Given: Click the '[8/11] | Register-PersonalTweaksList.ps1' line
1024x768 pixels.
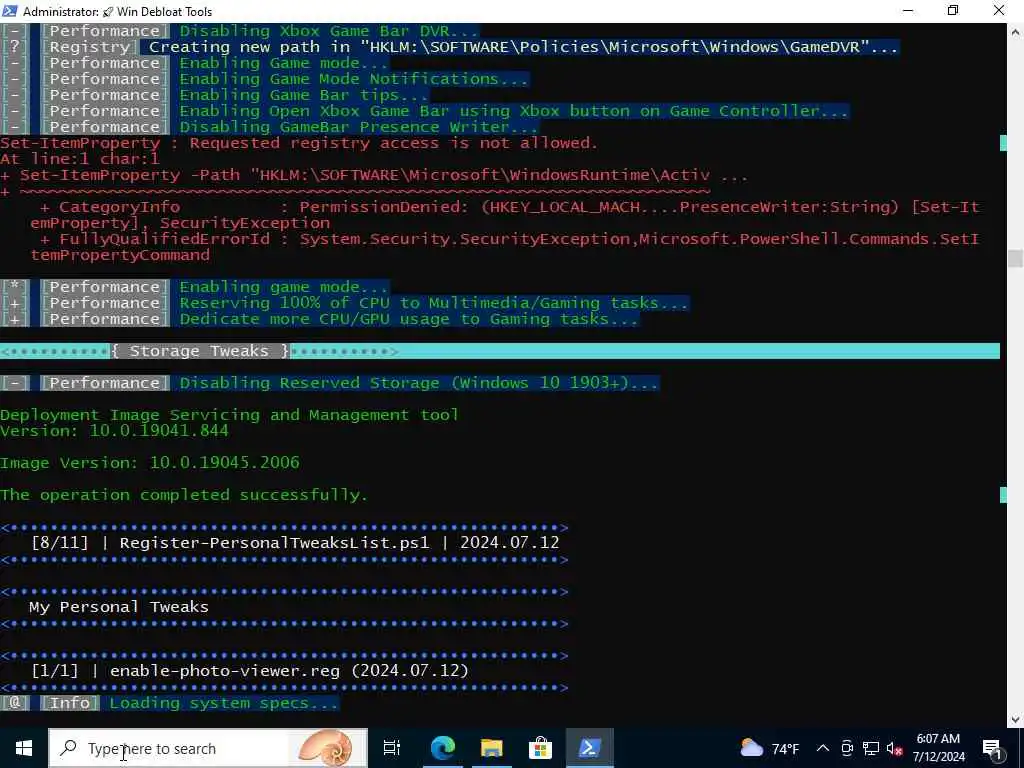Looking at the screenshot, I should [x=295, y=543].
